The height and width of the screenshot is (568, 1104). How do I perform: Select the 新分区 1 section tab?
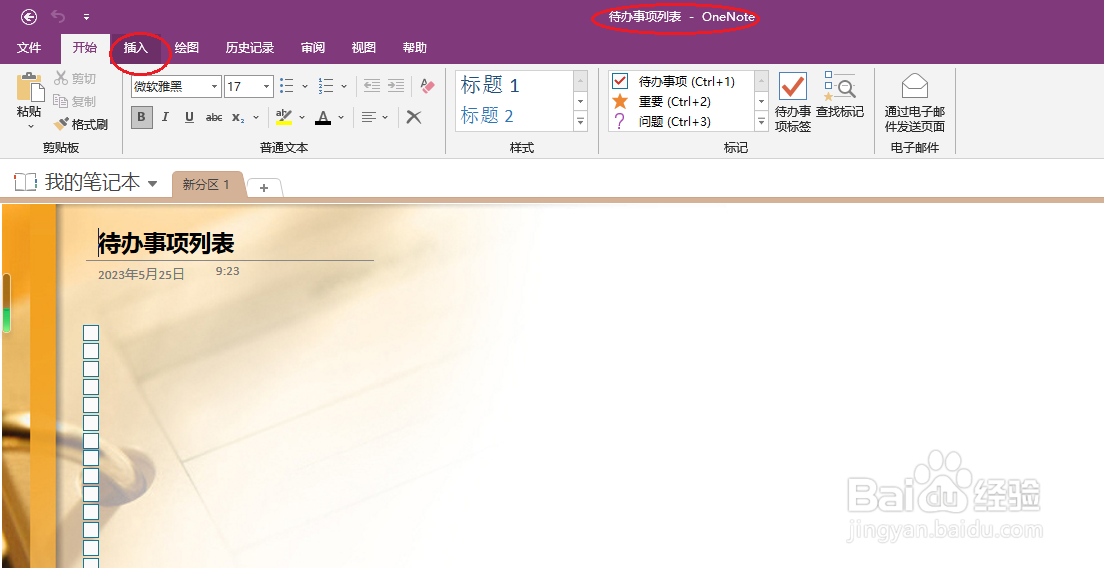206,185
